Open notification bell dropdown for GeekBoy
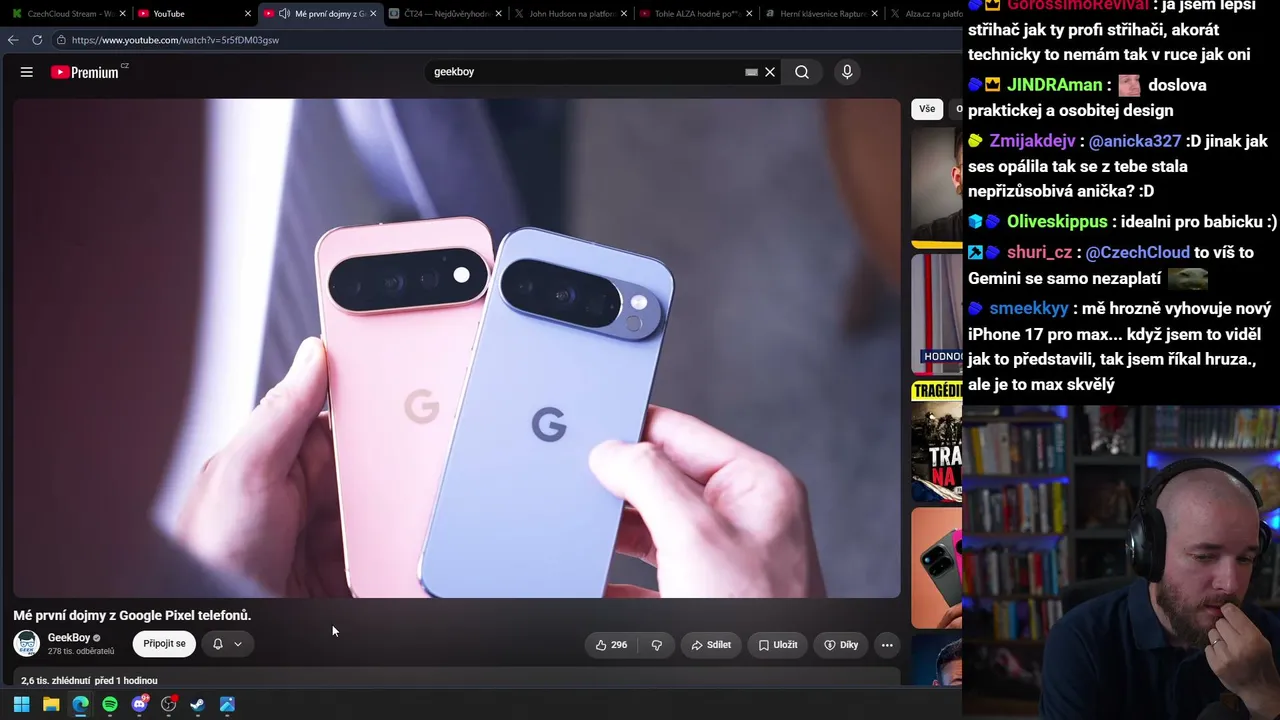The image size is (1280, 720). (228, 644)
